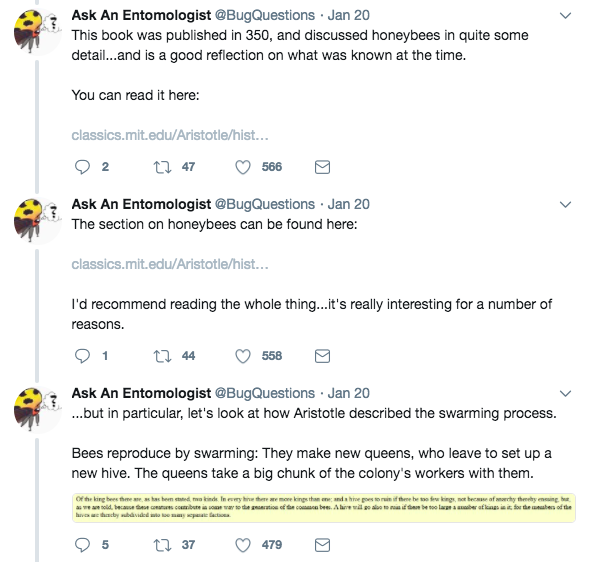Like the tweet with 558 likes

click(x=245, y=355)
